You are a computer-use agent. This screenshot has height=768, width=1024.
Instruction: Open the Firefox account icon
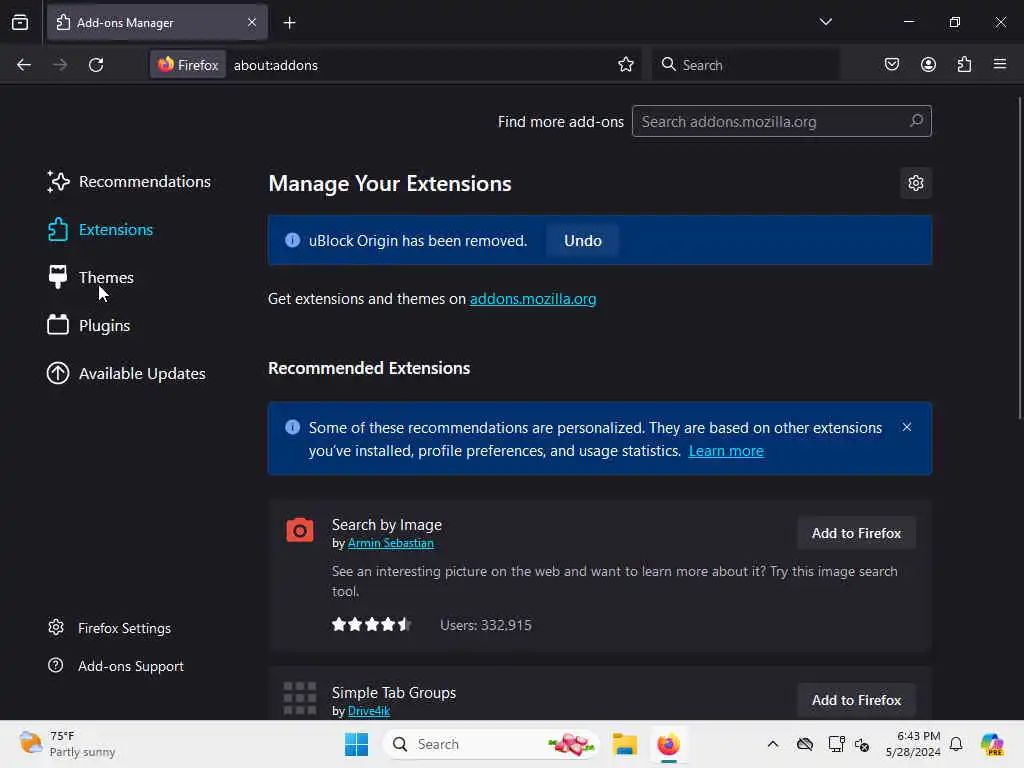(x=928, y=65)
